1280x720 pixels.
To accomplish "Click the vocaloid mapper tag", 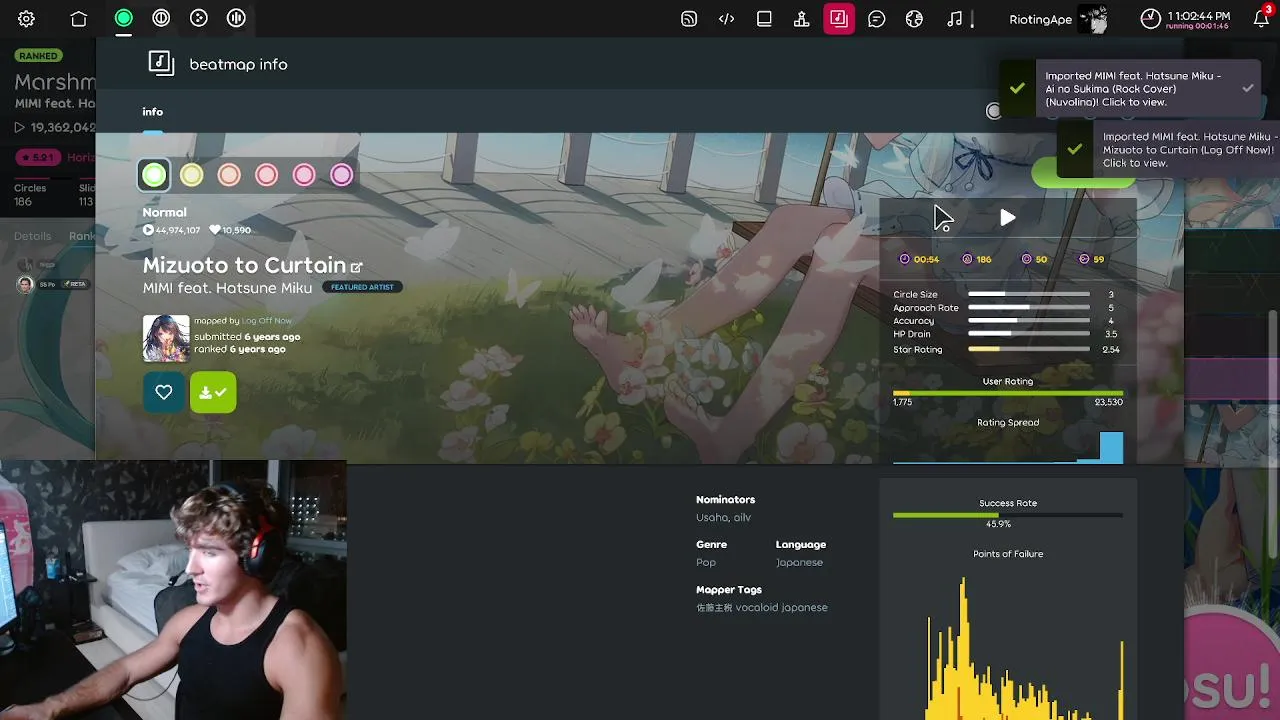I will (x=756, y=607).
